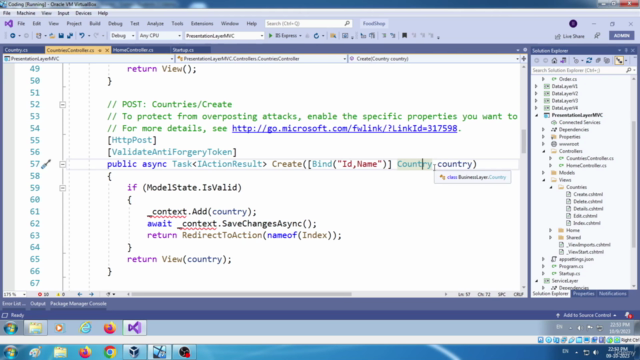Click the ADMIN button

(621, 36)
